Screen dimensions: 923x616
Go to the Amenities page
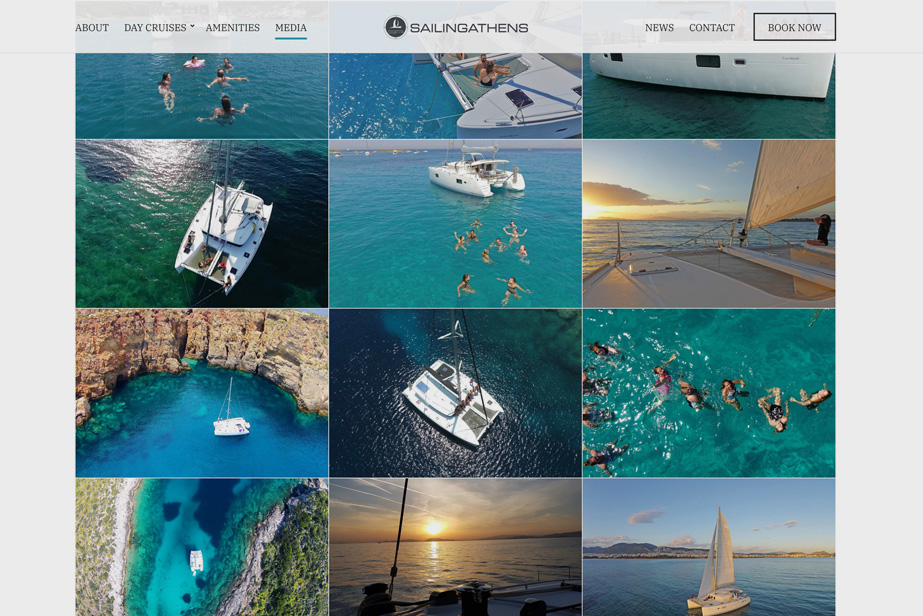click(x=233, y=28)
